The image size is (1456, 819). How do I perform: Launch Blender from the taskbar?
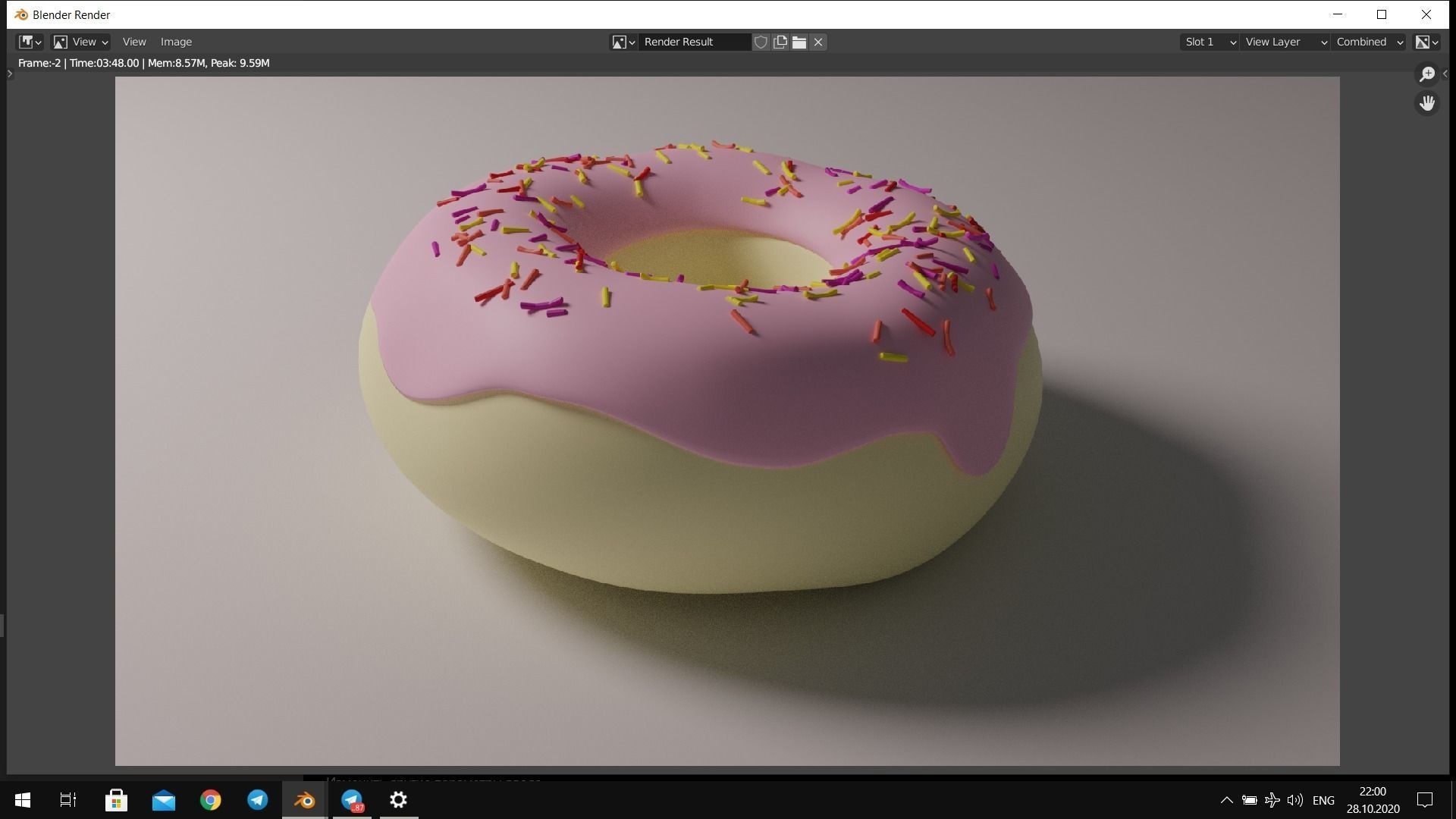point(304,799)
